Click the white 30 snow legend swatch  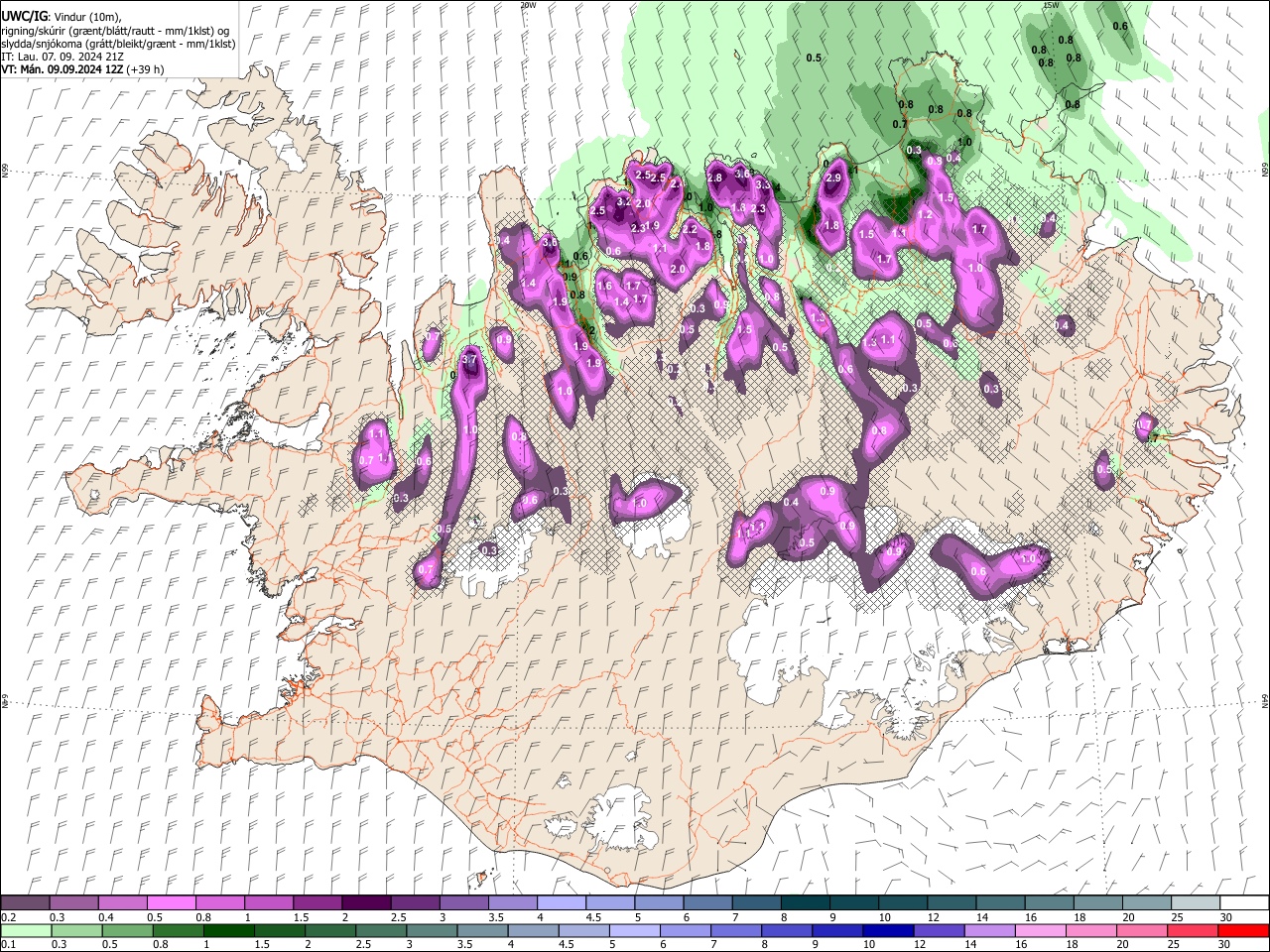coord(1244,902)
